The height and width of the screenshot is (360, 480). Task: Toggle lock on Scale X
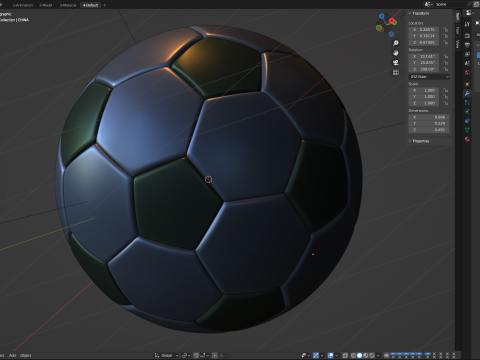[x=446, y=90]
